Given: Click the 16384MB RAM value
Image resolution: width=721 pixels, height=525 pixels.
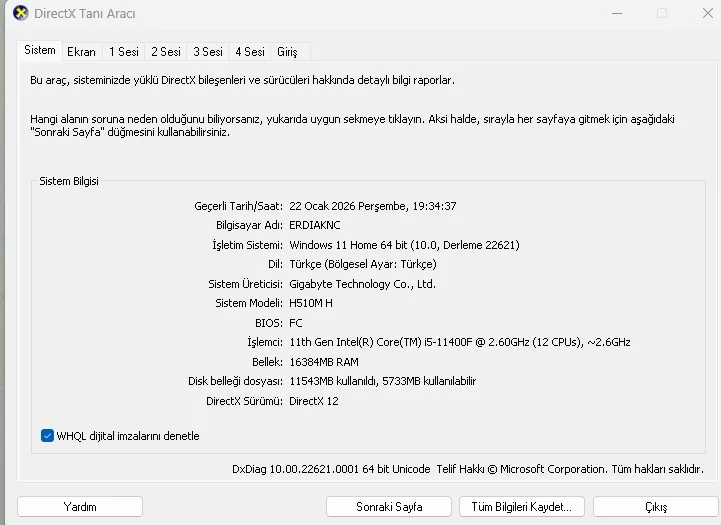Looking at the screenshot, I should coord(324,362).
